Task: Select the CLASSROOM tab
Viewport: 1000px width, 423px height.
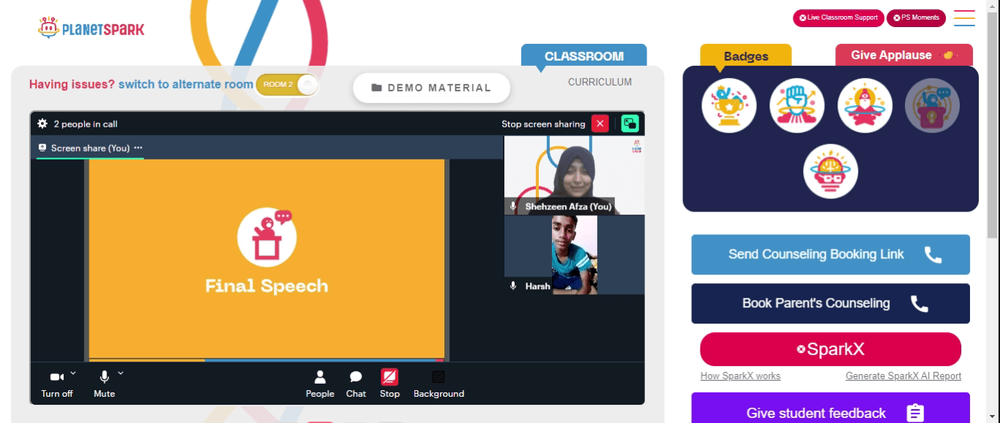Action: click(584, 56)
